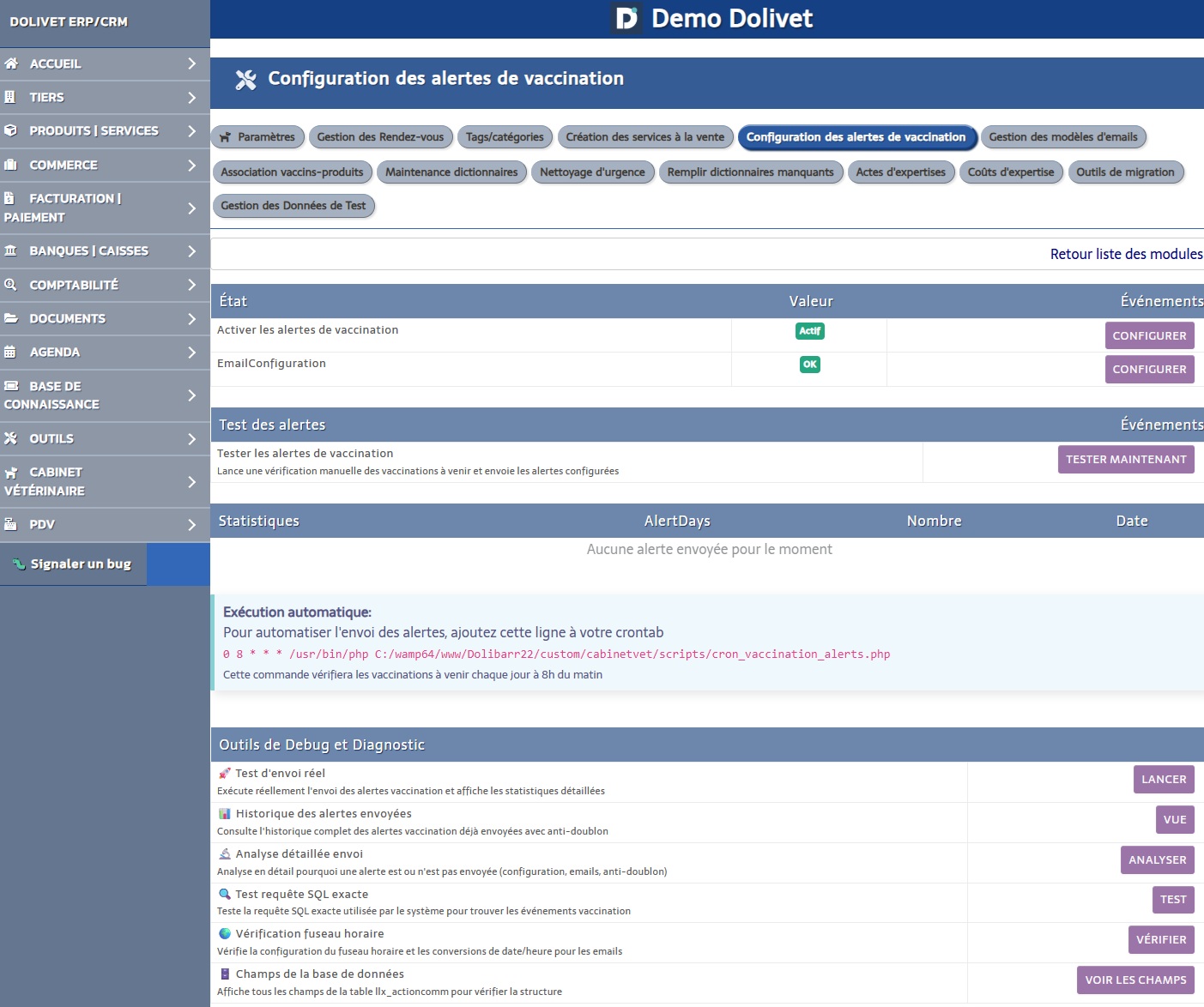Image resolution: width=1204 pixels, height=1007 pixels.
Task: Click the Documents folder icon
Action: point(10,318)
